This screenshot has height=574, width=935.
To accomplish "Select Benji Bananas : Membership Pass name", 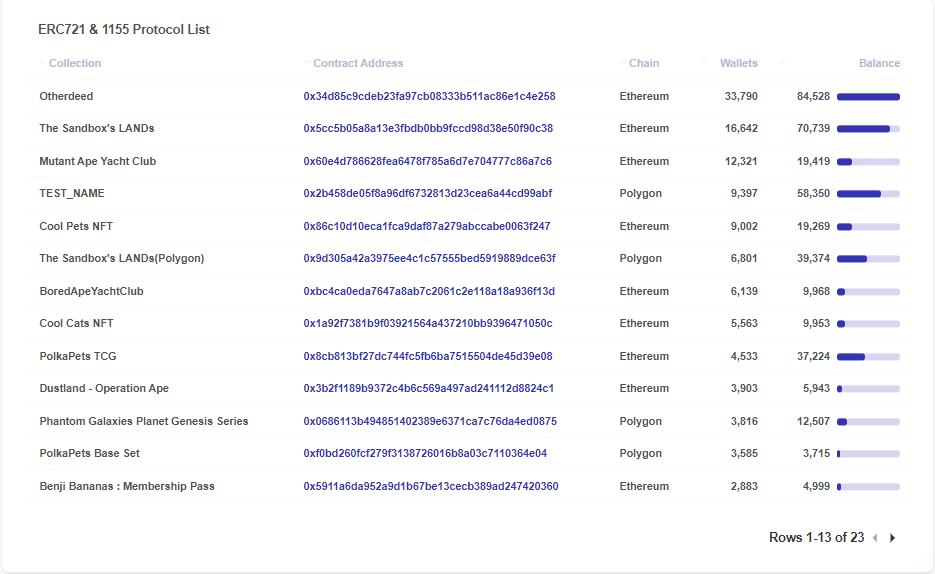I will pos(127,486).
